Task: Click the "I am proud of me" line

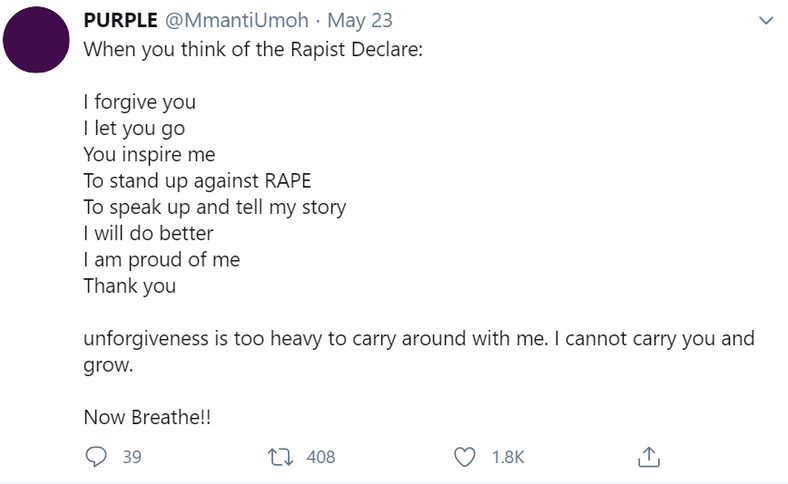Action: click(161, 260)
